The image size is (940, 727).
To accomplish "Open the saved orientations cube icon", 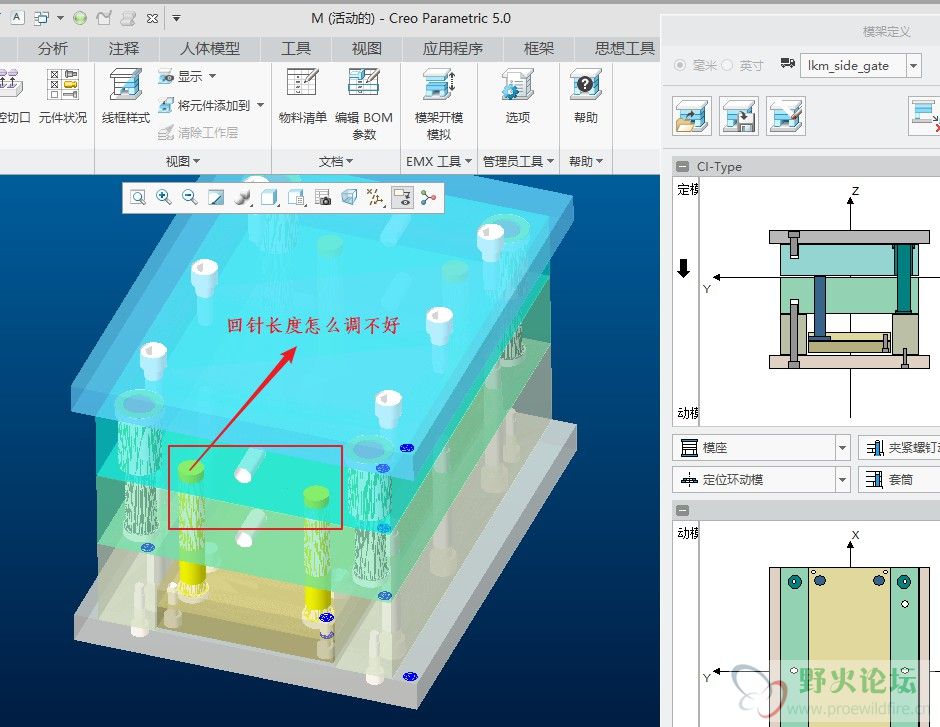I will tap(270, 197).
